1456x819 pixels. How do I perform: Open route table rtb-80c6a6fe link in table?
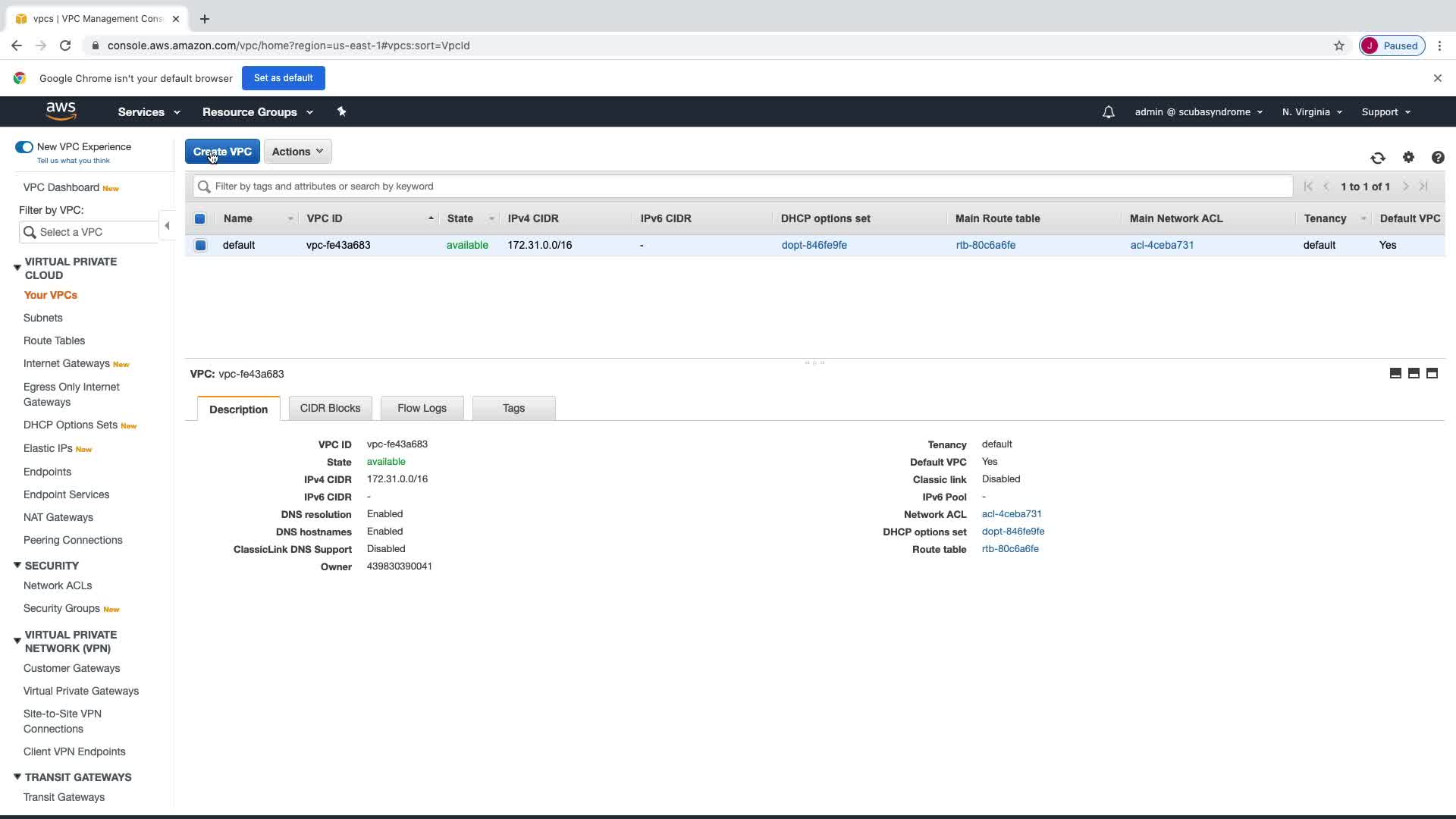click(x=985, y=245)
